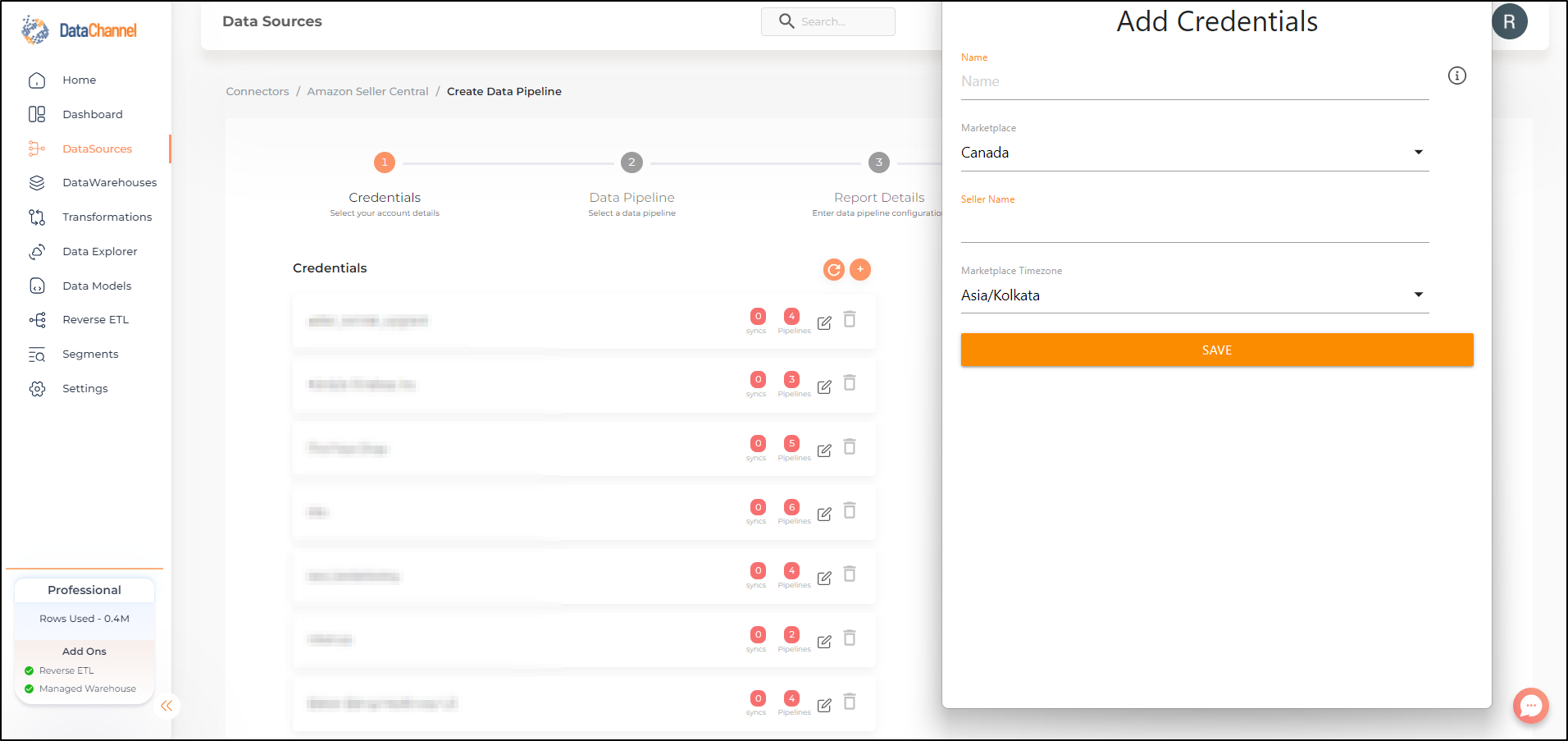Focus the Seller Name input field
Viewport: 1568px width, 741px height.
tap(1195, 225)
